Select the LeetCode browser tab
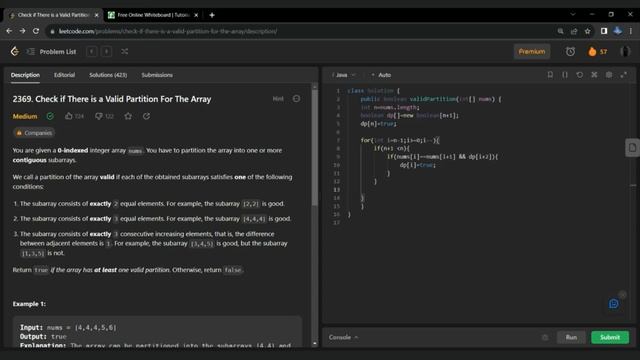640x360 pixels. (x=53, y=15)
